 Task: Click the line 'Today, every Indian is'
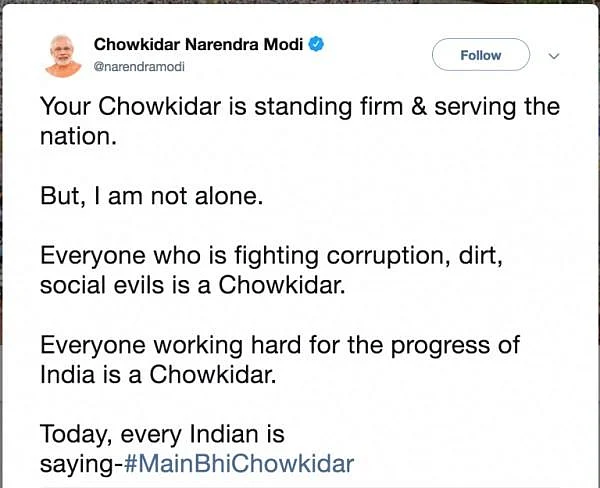click(162, 434)
